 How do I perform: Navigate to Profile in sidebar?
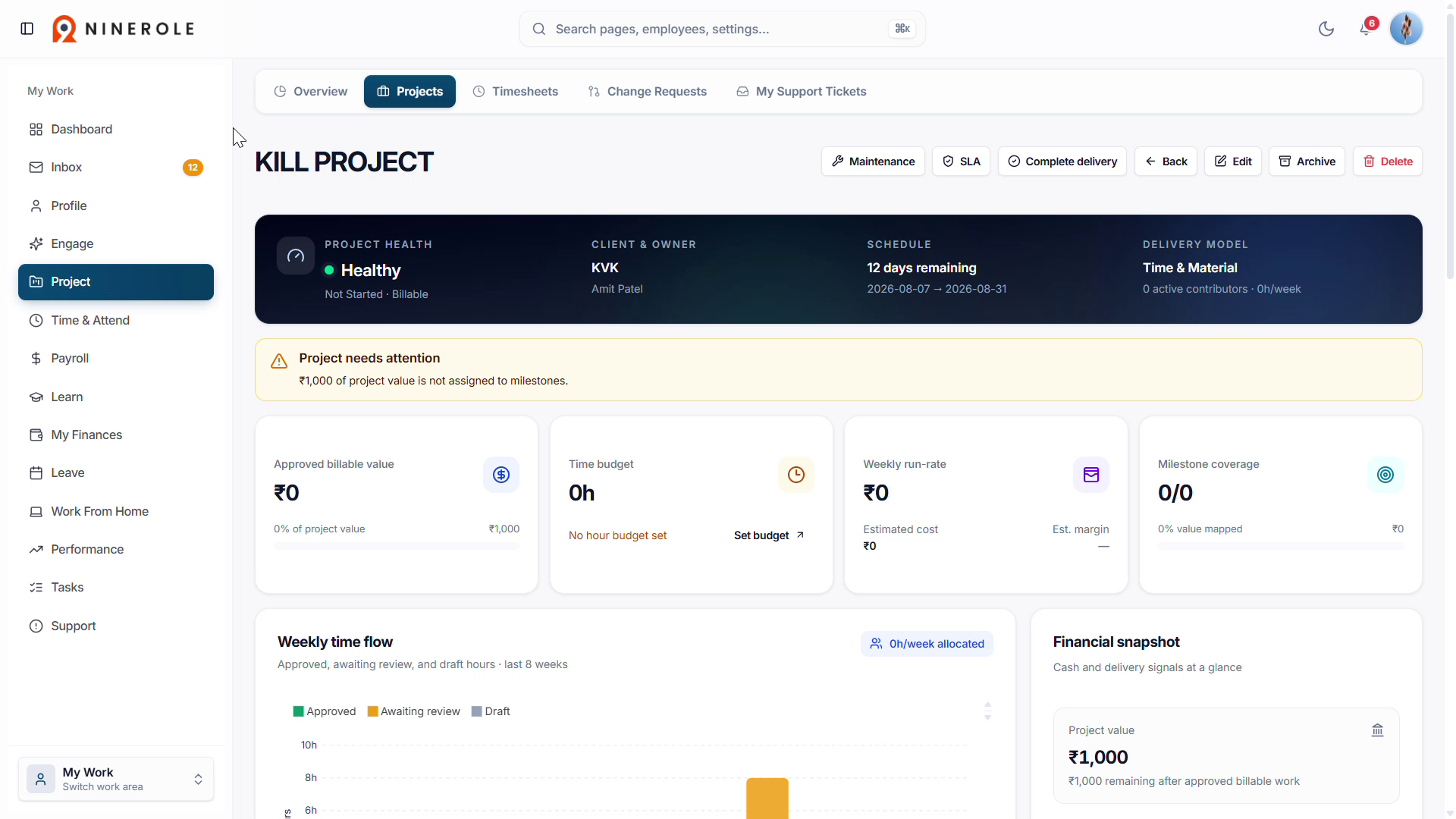(116, 206)
